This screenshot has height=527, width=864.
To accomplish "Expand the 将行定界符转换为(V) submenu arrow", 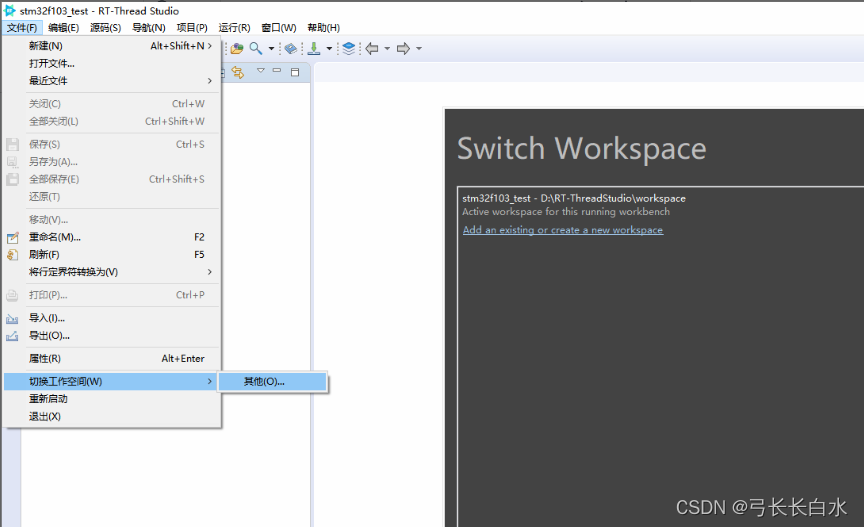I will point(209,272).
